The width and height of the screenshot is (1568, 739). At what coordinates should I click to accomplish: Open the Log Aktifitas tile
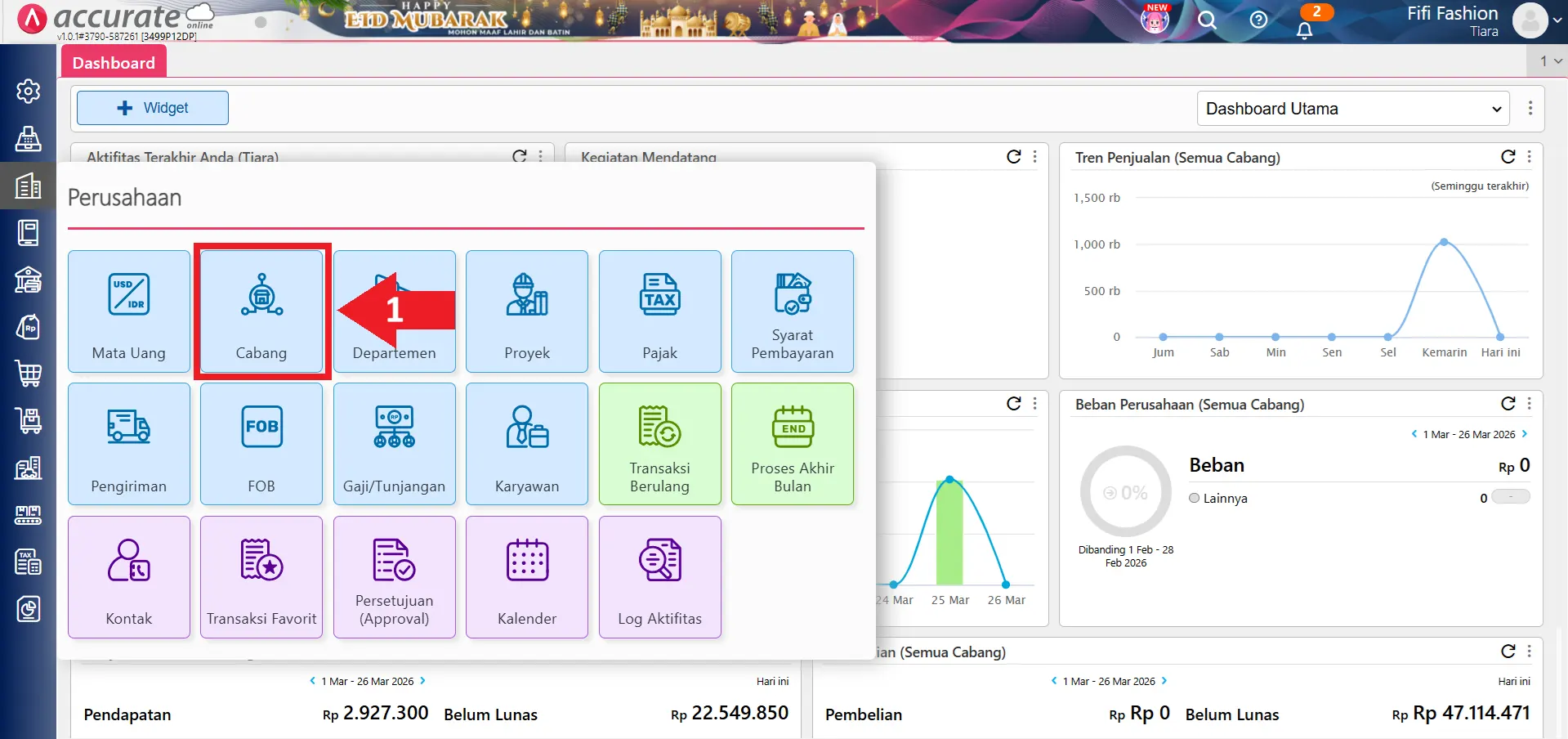(659, 577)
